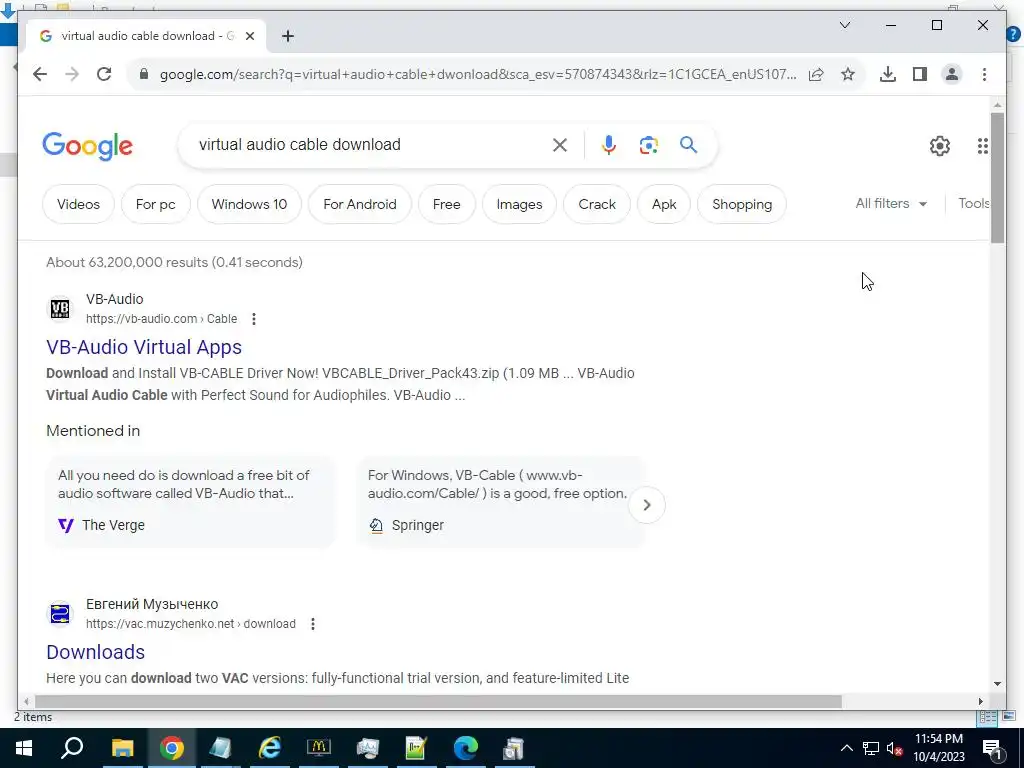Viewport: 1024px width, 768px height.
Task: Open Windows taskbar search
Action: point(72,748)
